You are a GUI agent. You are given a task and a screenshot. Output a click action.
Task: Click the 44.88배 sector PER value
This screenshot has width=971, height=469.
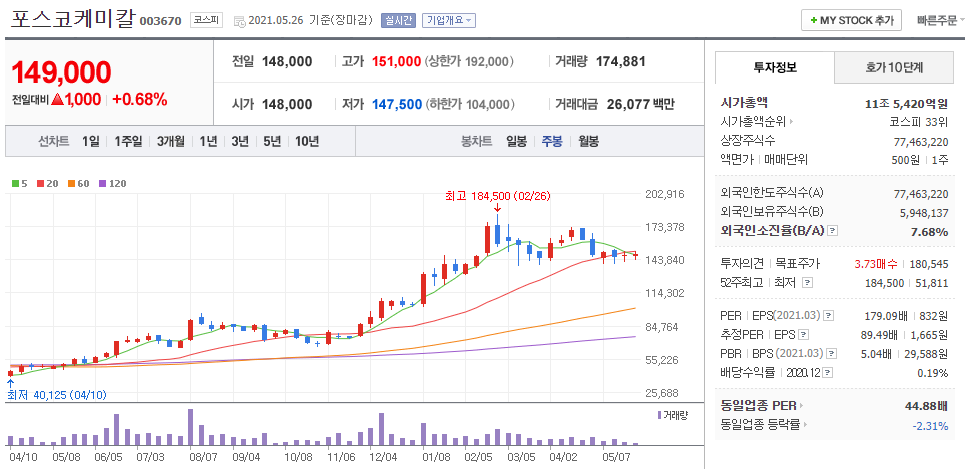(926, 406)
